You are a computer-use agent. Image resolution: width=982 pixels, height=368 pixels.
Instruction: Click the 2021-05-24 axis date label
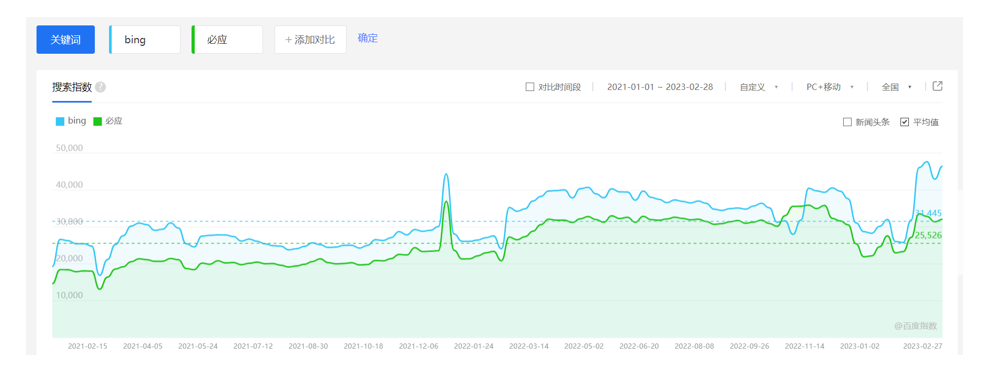click(x=198, y=345)
